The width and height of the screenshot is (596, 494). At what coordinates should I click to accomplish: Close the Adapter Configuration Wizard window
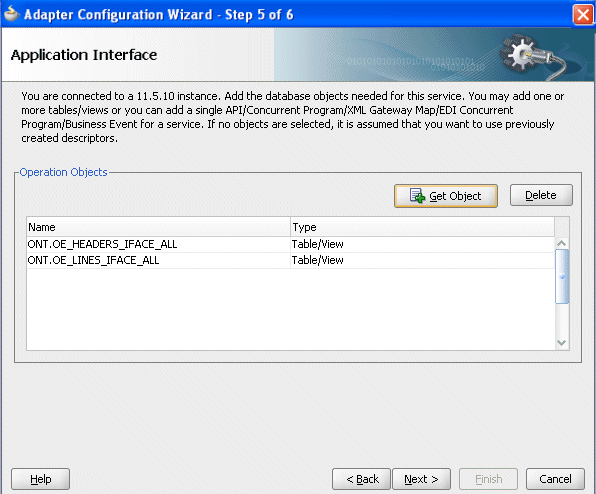583,15
